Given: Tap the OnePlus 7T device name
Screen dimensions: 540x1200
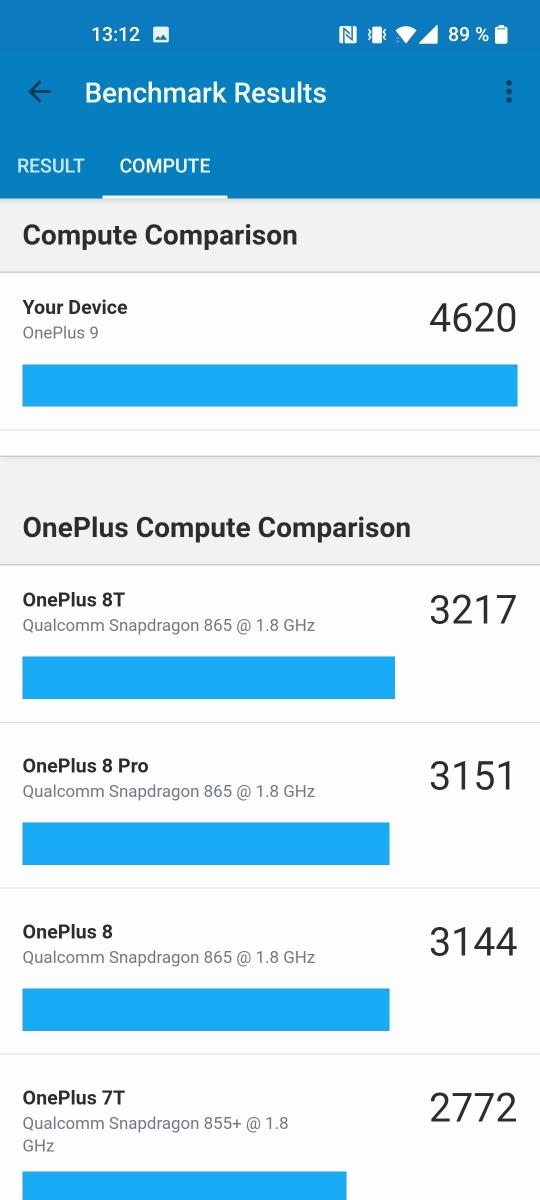Looking at the screenshot, I should click(x=74, y=1098).
